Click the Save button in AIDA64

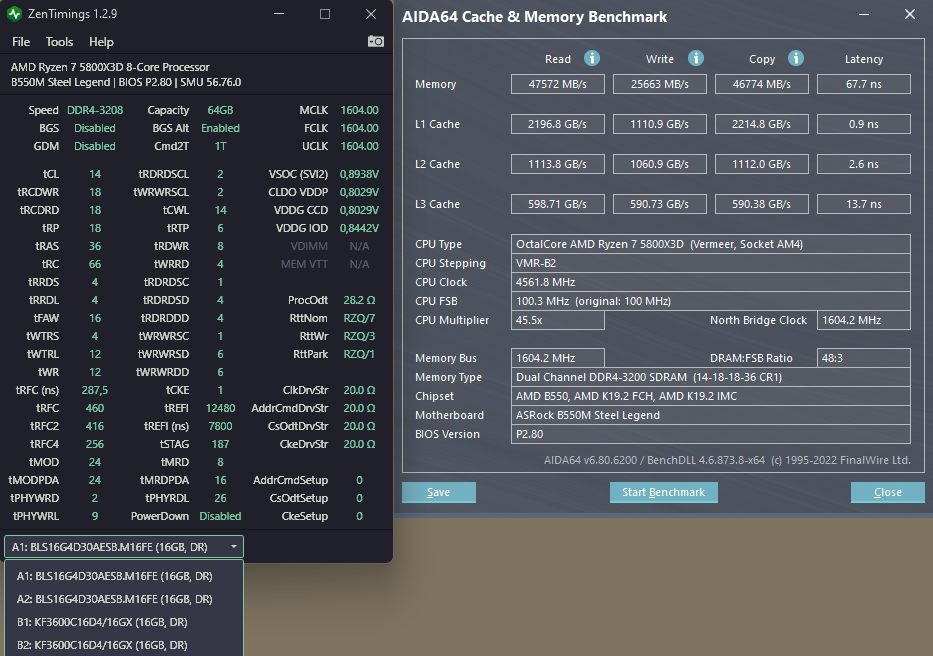(439, 492)
